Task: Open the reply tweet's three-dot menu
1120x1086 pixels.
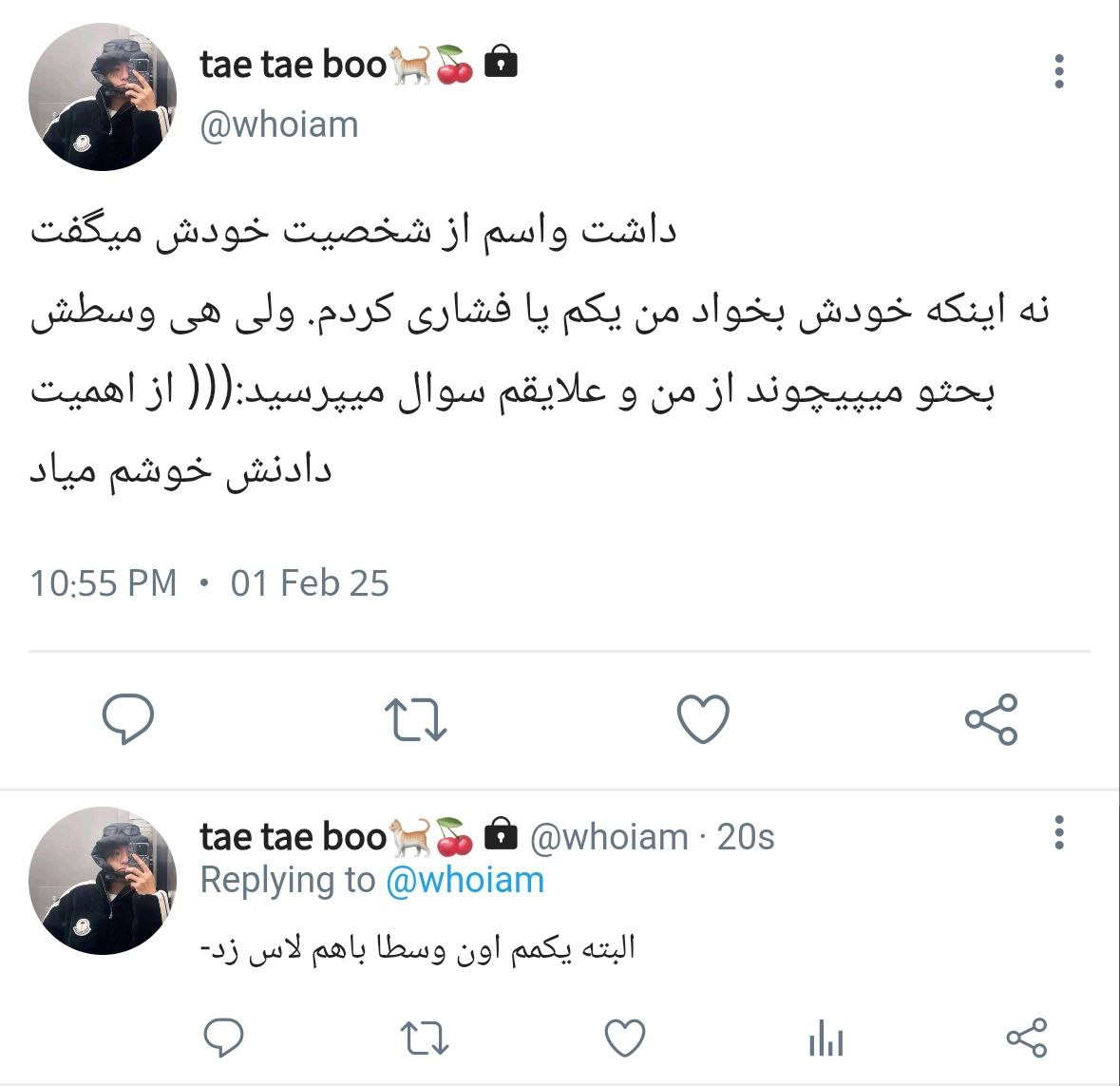Action: (x=1058, y=832)
